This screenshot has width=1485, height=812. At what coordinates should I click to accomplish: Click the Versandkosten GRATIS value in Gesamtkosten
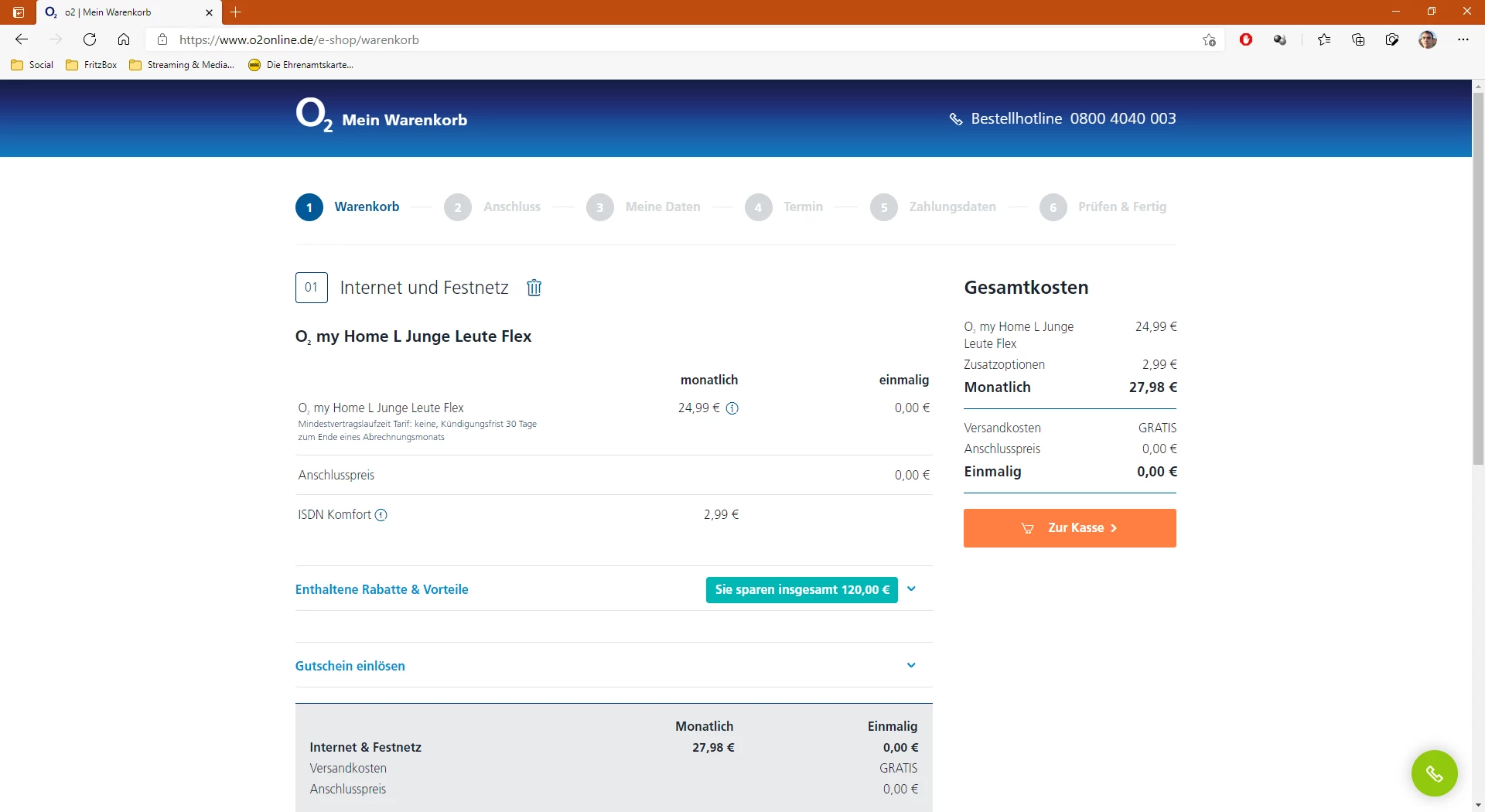1157,428
